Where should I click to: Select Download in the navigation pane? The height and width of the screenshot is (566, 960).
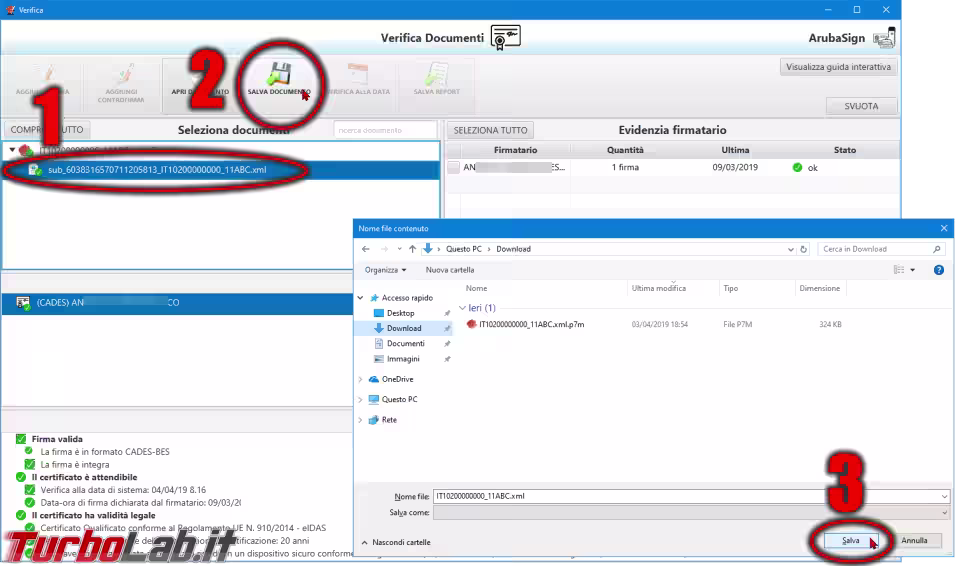pyautogui.click(x=403, y=328)
